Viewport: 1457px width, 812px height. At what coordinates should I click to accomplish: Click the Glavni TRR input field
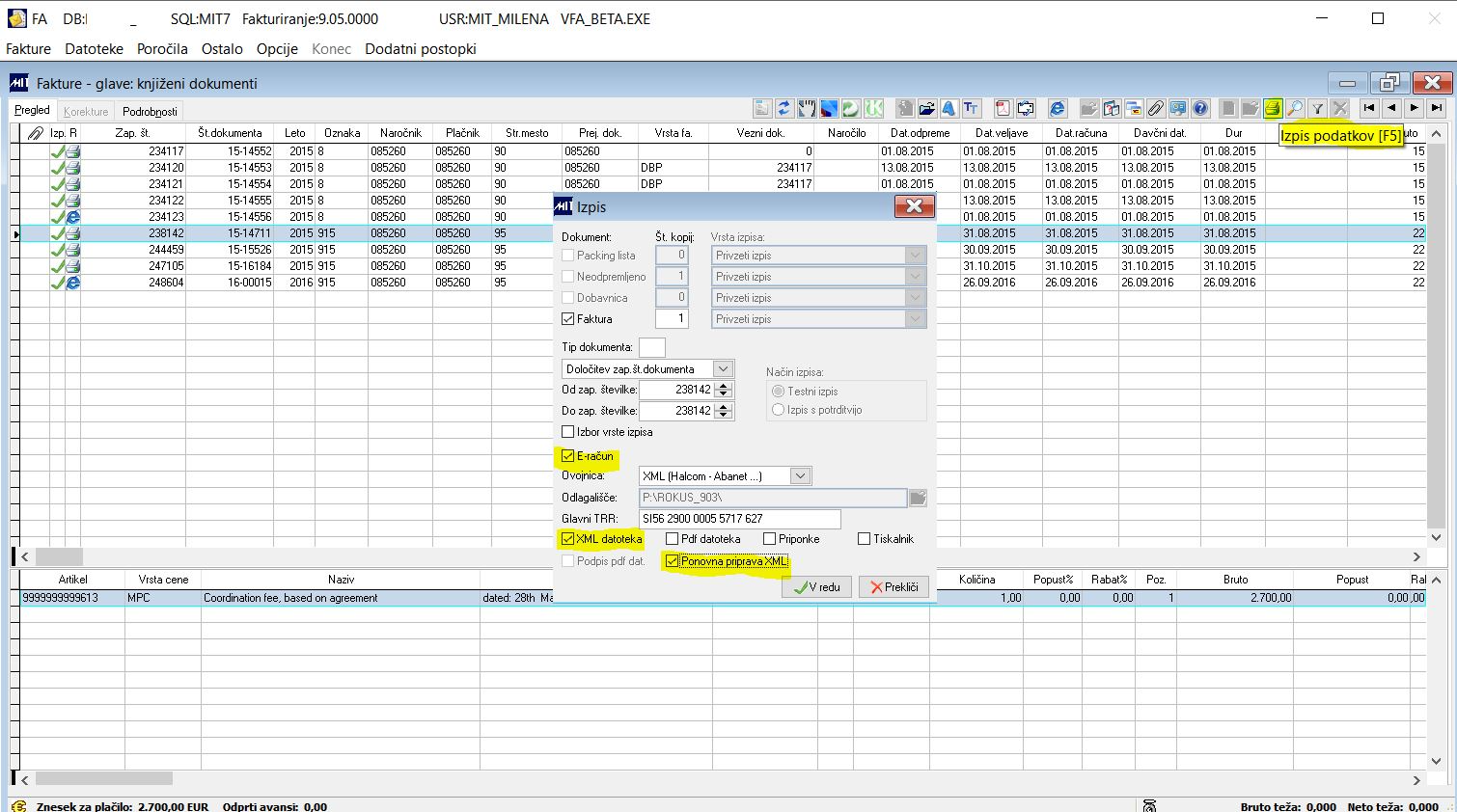coord(739,519)
